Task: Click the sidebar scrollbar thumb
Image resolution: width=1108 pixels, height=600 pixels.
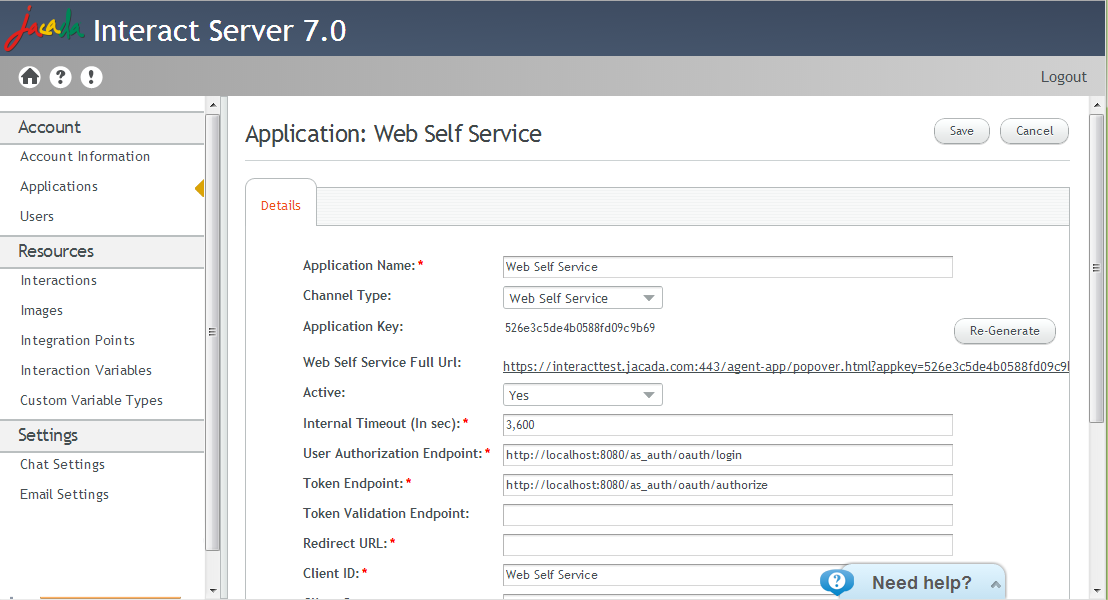Action: (213, 331)
